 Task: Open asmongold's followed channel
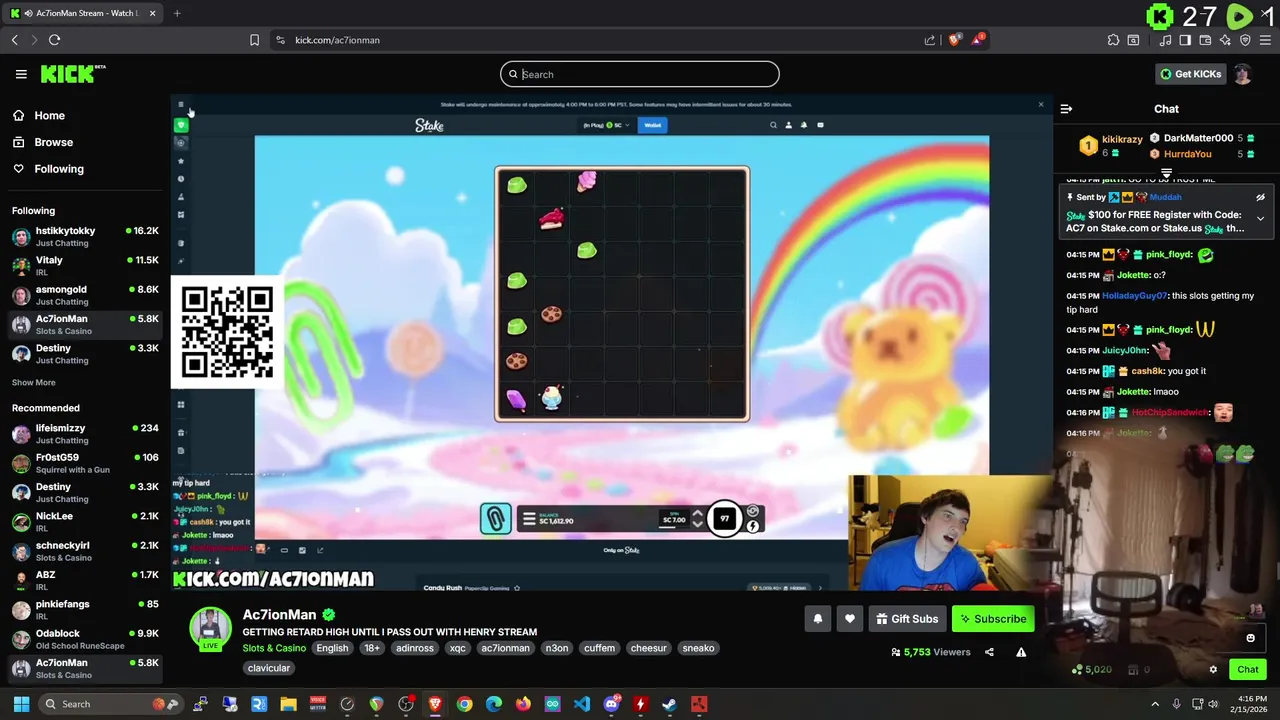[85, 295]
